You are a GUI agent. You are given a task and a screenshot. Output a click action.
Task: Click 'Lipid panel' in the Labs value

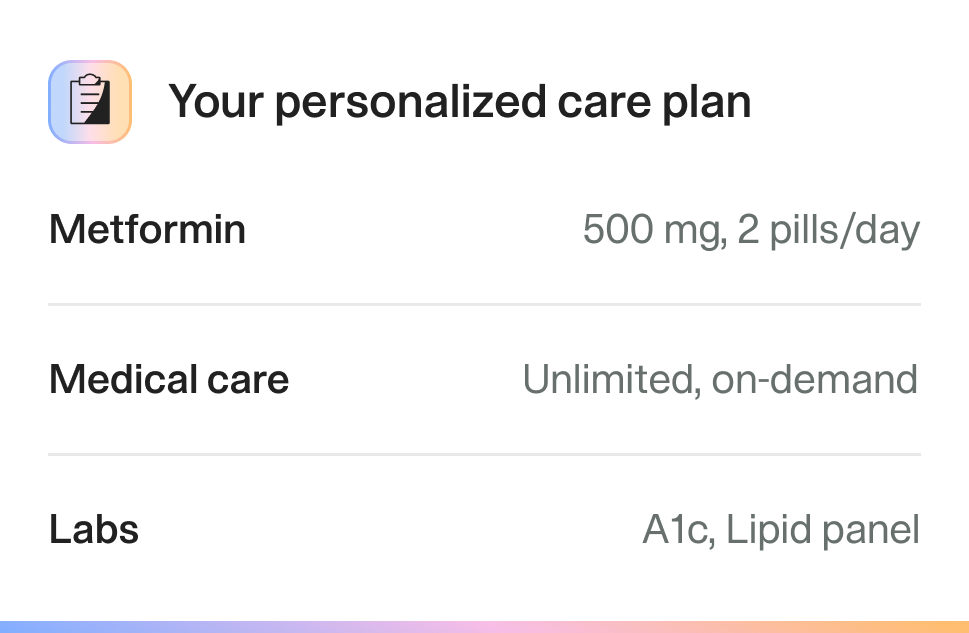pos(823,530)
